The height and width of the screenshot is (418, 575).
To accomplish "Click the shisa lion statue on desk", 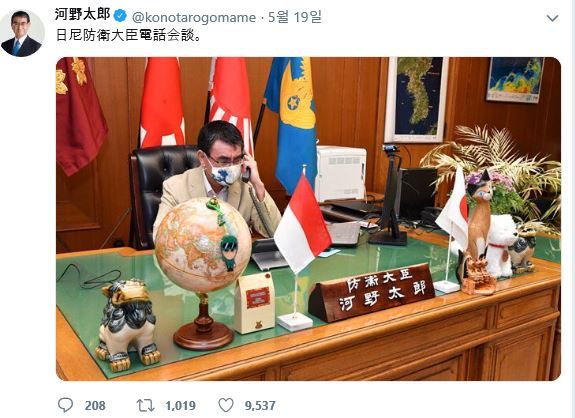I will (127, 325).
